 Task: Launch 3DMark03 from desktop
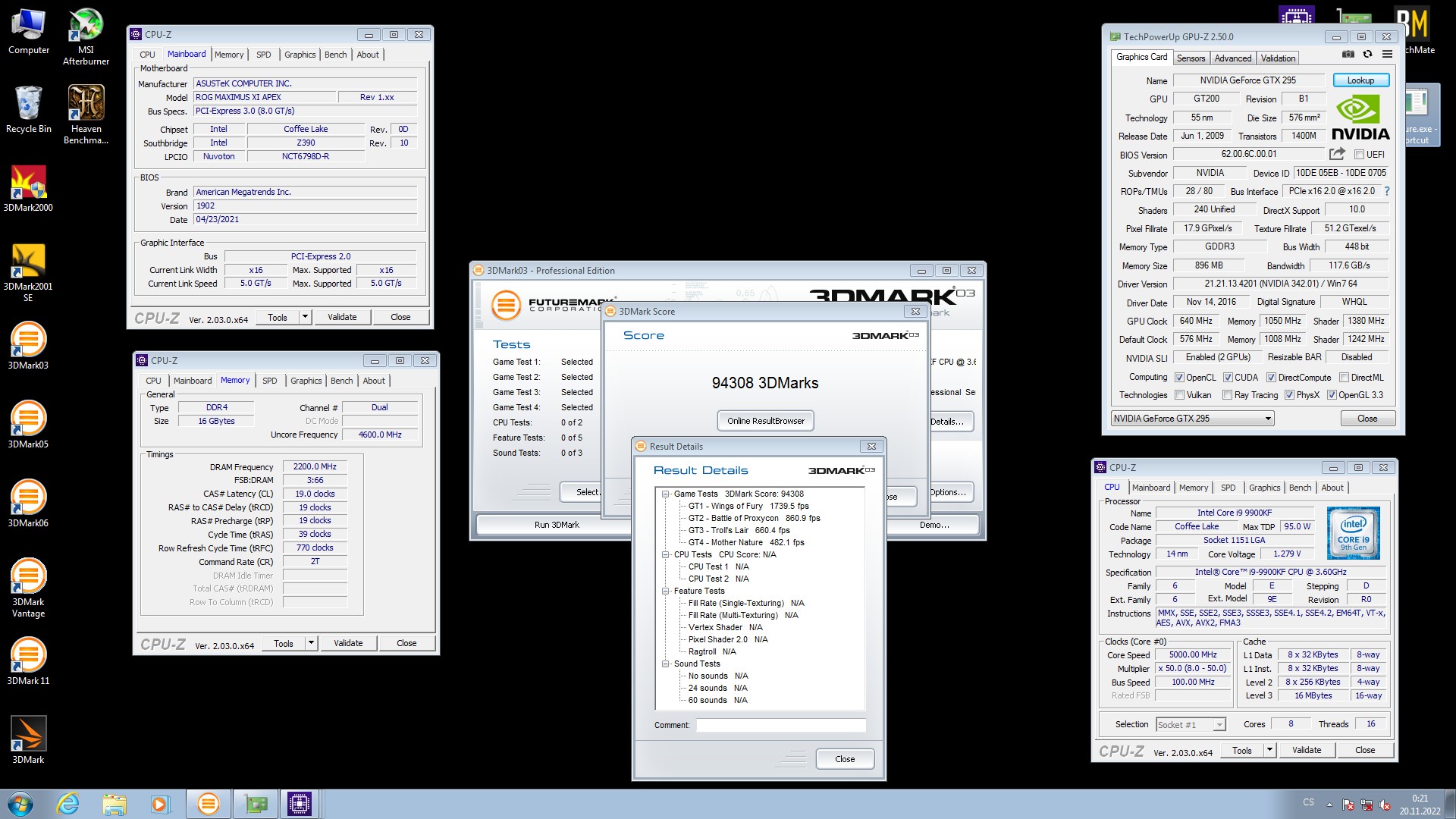point(28,347)
